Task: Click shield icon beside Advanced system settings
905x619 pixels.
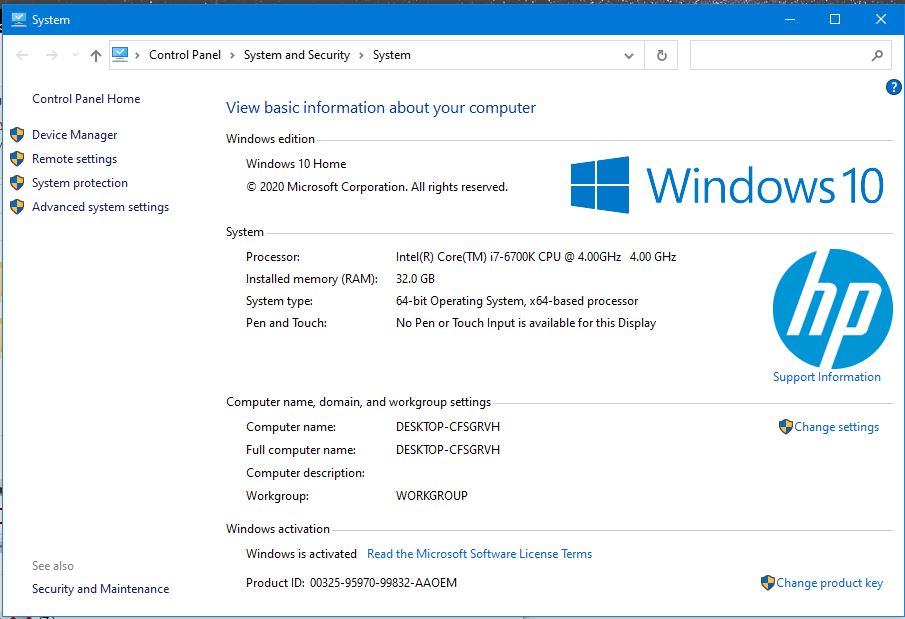Action: (17, 207)
